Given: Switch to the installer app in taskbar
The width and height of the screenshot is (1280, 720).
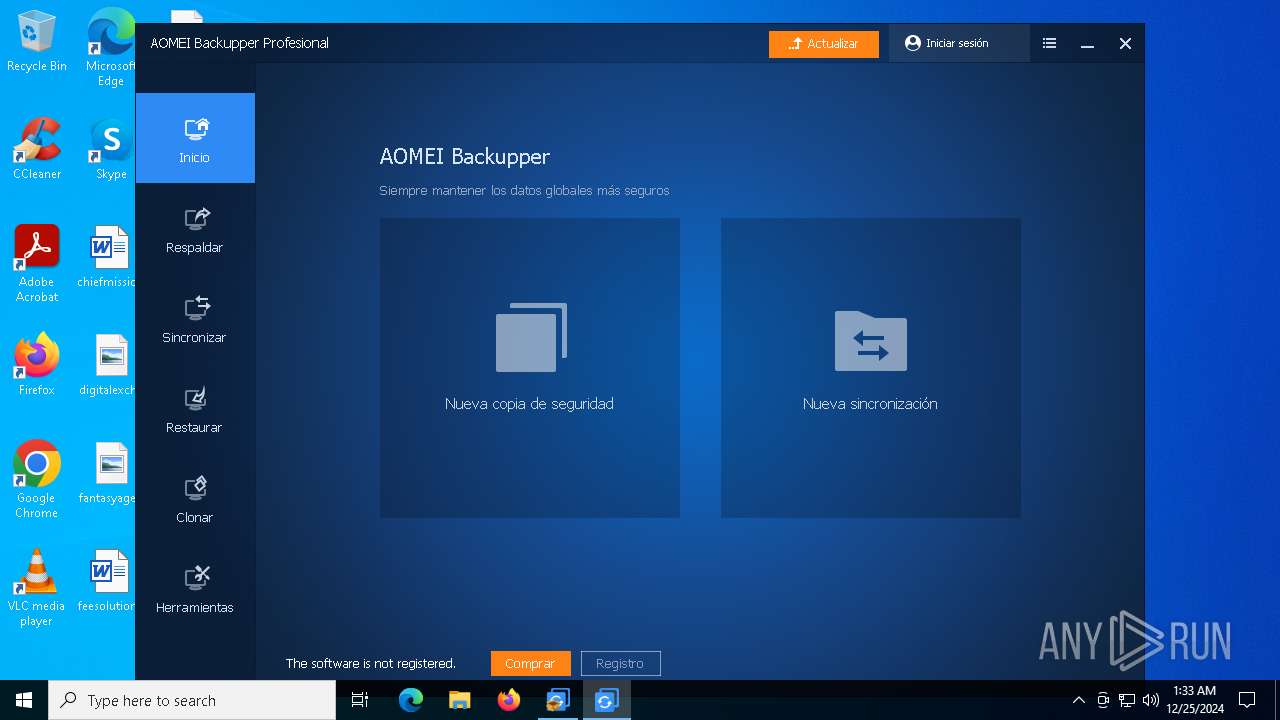Looking at the screenshot, I should [558, 700].
